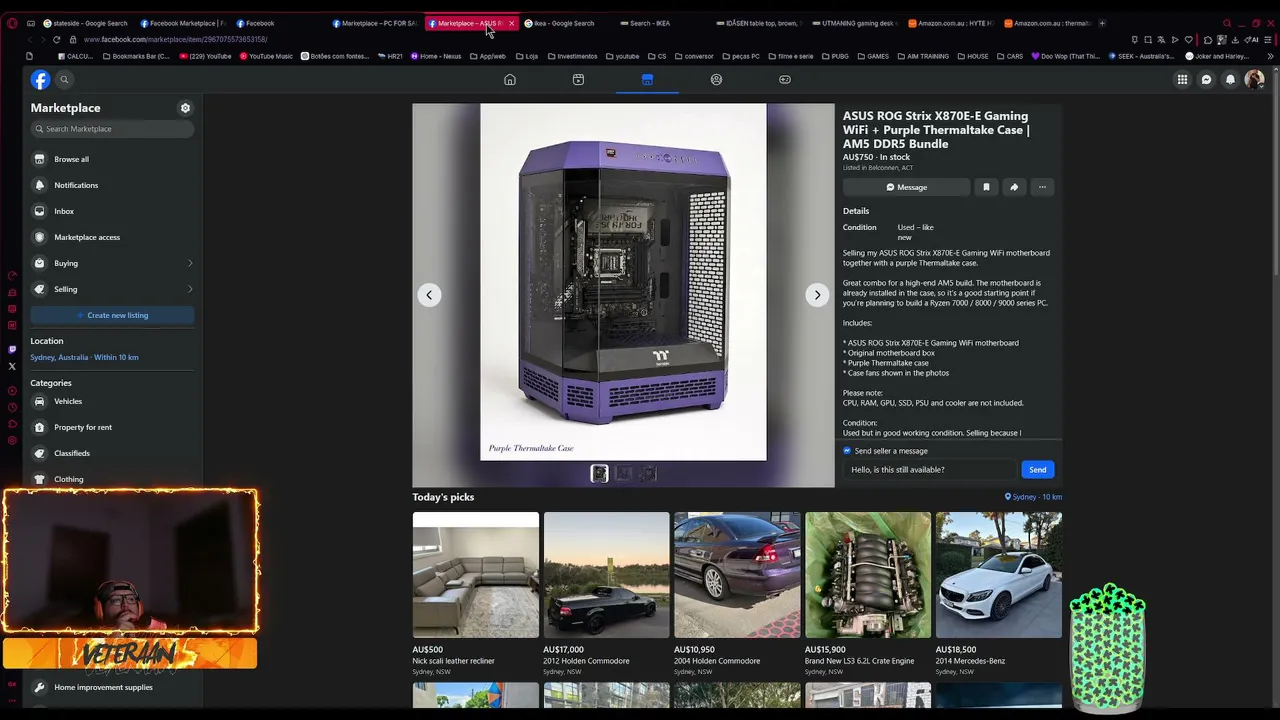
Task: Show the next listing photo
Action: click(817, 295)
